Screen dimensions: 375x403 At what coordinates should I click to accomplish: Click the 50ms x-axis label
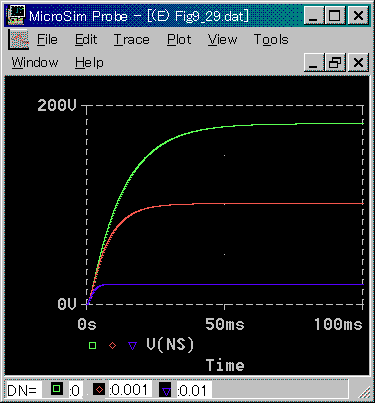225,324
